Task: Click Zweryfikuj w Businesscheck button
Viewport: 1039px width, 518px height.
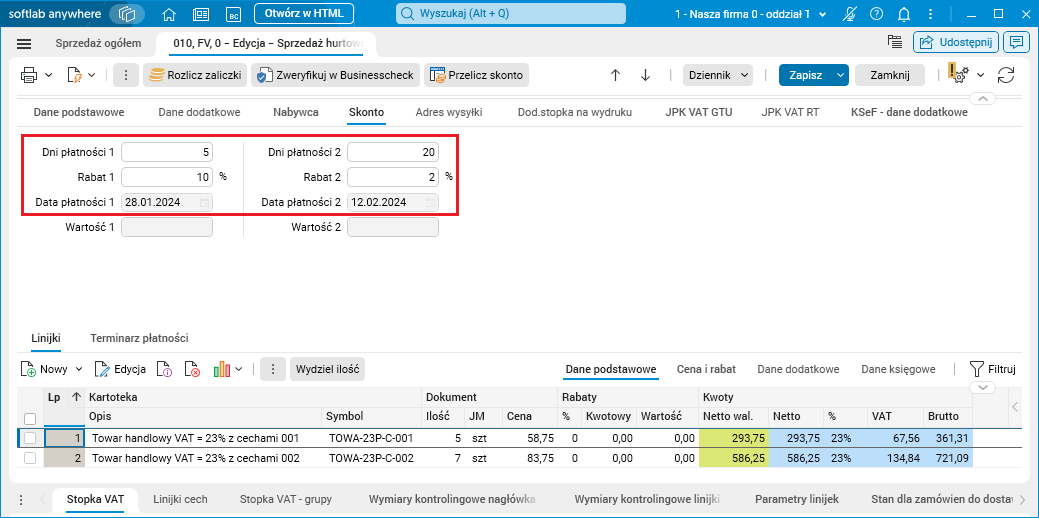Action: point(335,76)
